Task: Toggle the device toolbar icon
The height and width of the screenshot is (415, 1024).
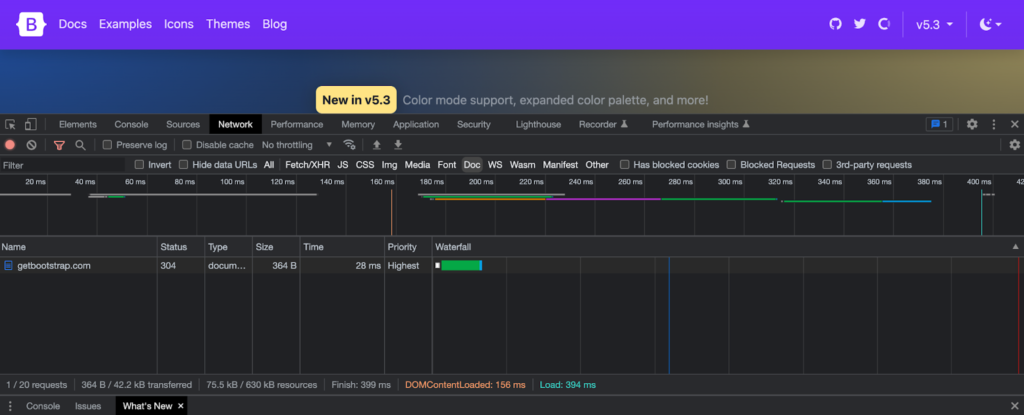Action: tap(31, 124)
